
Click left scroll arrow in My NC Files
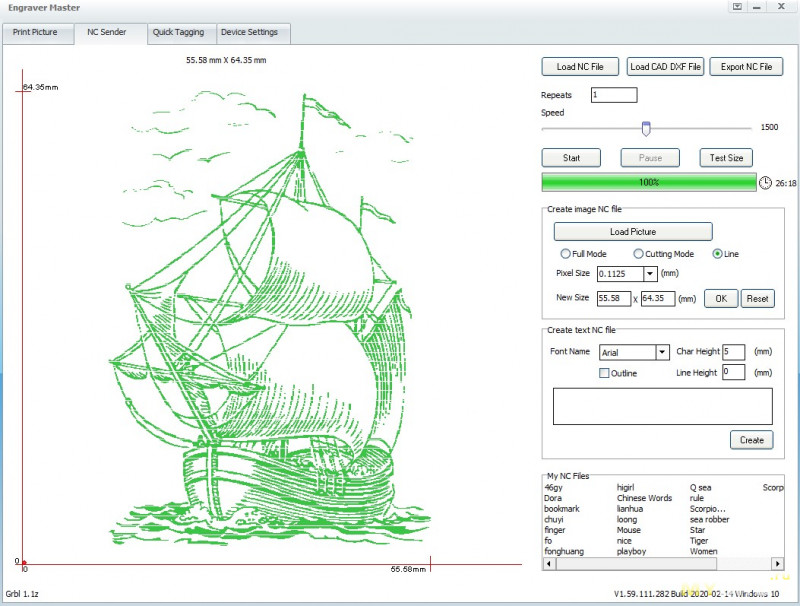[x=548, y=564]
